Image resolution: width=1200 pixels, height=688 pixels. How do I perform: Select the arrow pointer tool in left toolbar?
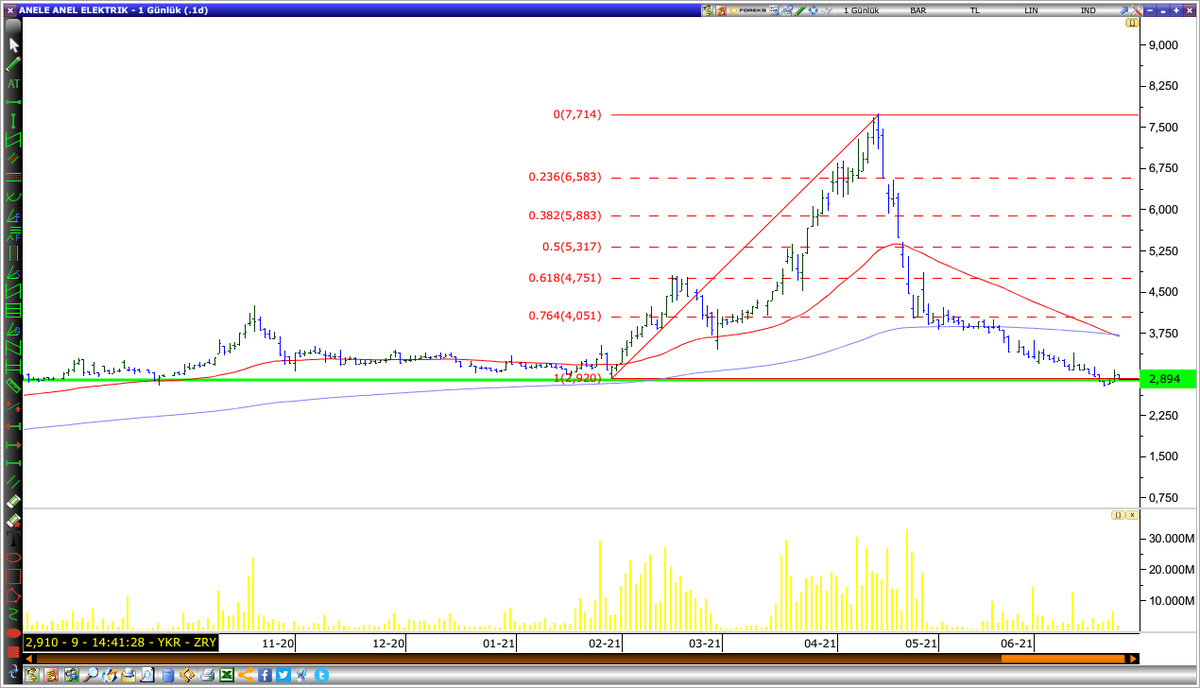coord(14,45)
